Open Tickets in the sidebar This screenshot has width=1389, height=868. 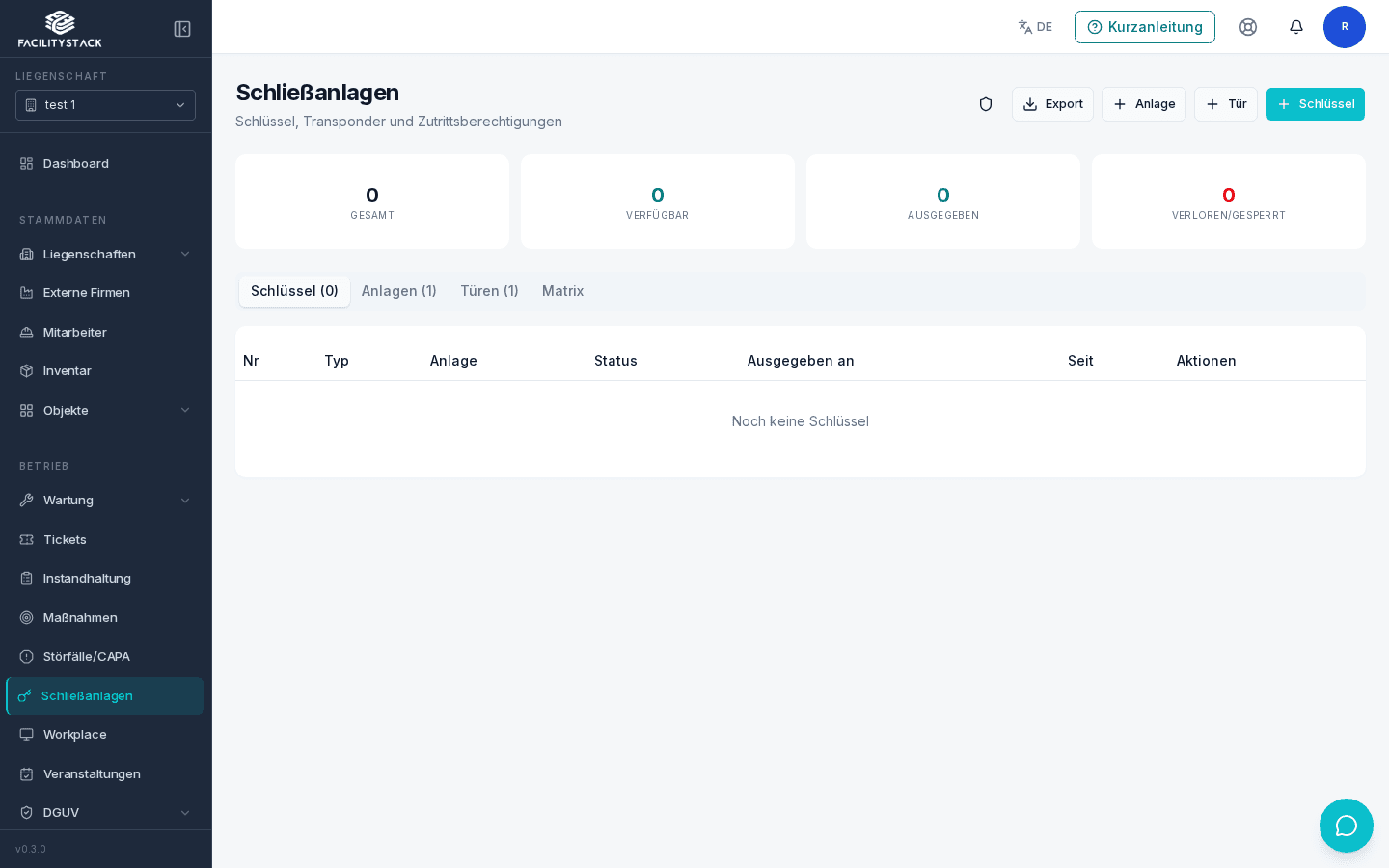pyautogui.click(x=105, y=539)
